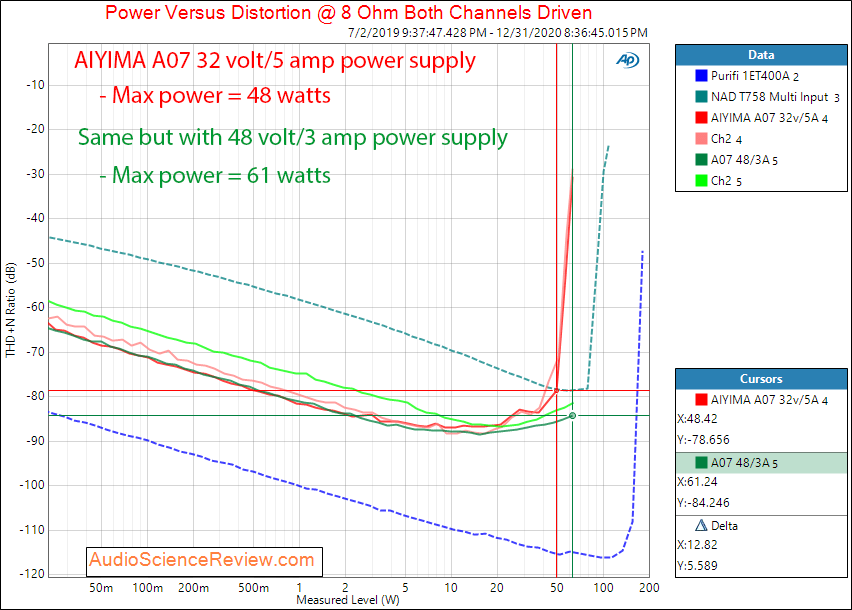
Task: Click the green cursor marker on the curve
Action: click(x=572, y=416)
